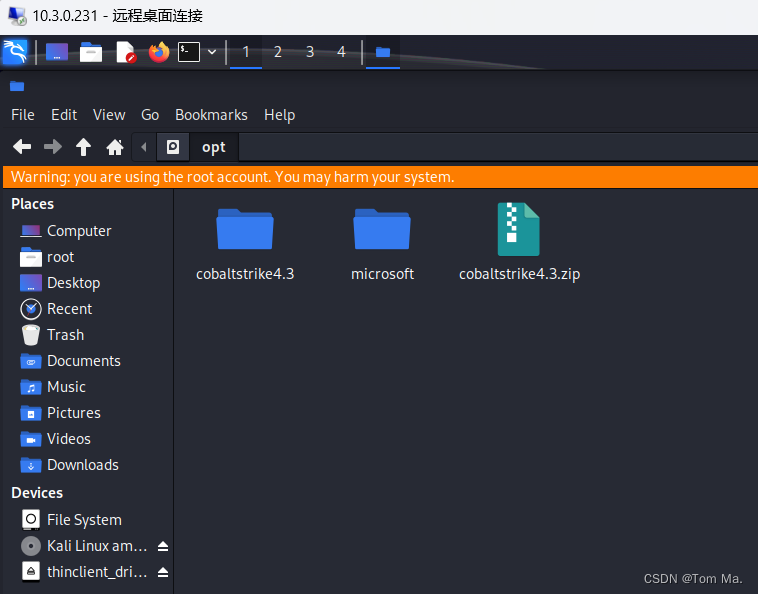This screenshot has width=758, height=594.
Task: Switch to workspace 3
Action: pos(310,52)
